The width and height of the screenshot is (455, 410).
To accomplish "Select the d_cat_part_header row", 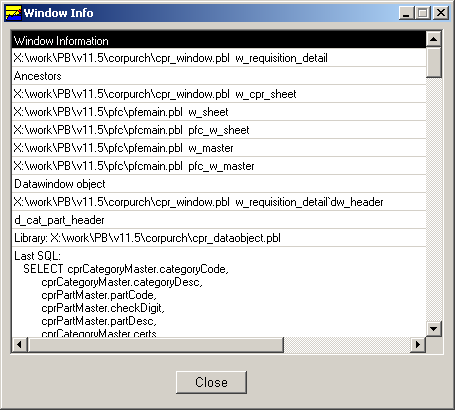I will pos(219,220).
